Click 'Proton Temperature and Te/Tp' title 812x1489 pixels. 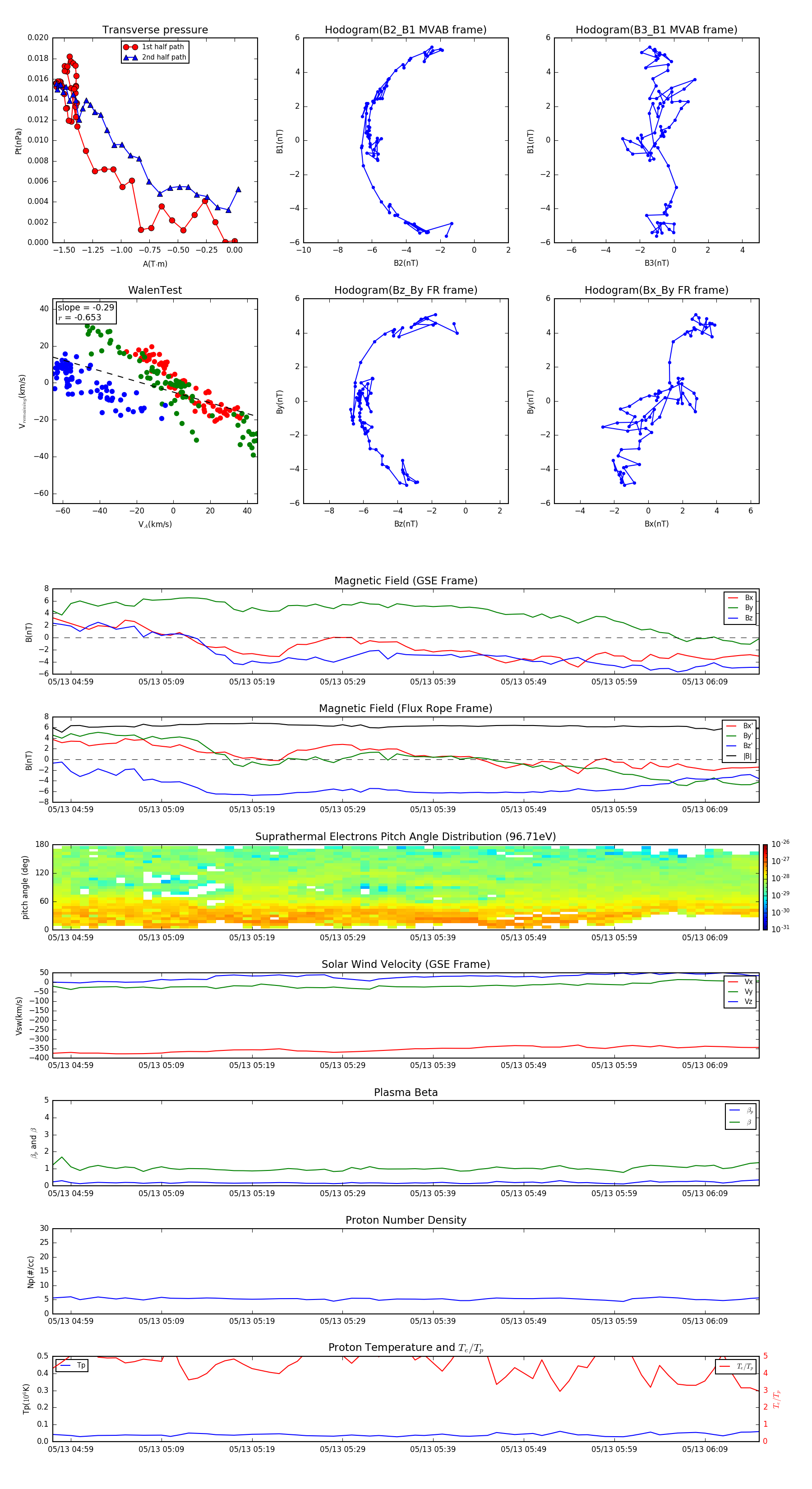(x=406, y=1348)
